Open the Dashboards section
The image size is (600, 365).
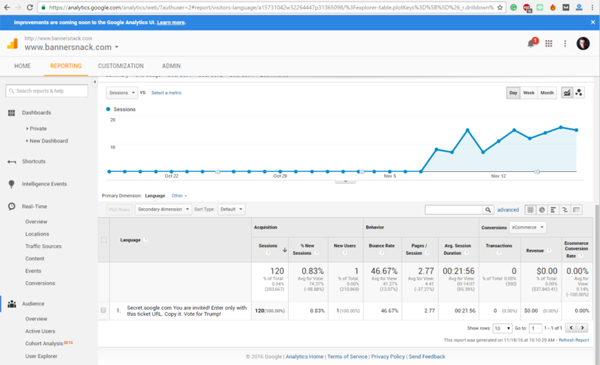(36, 112)
